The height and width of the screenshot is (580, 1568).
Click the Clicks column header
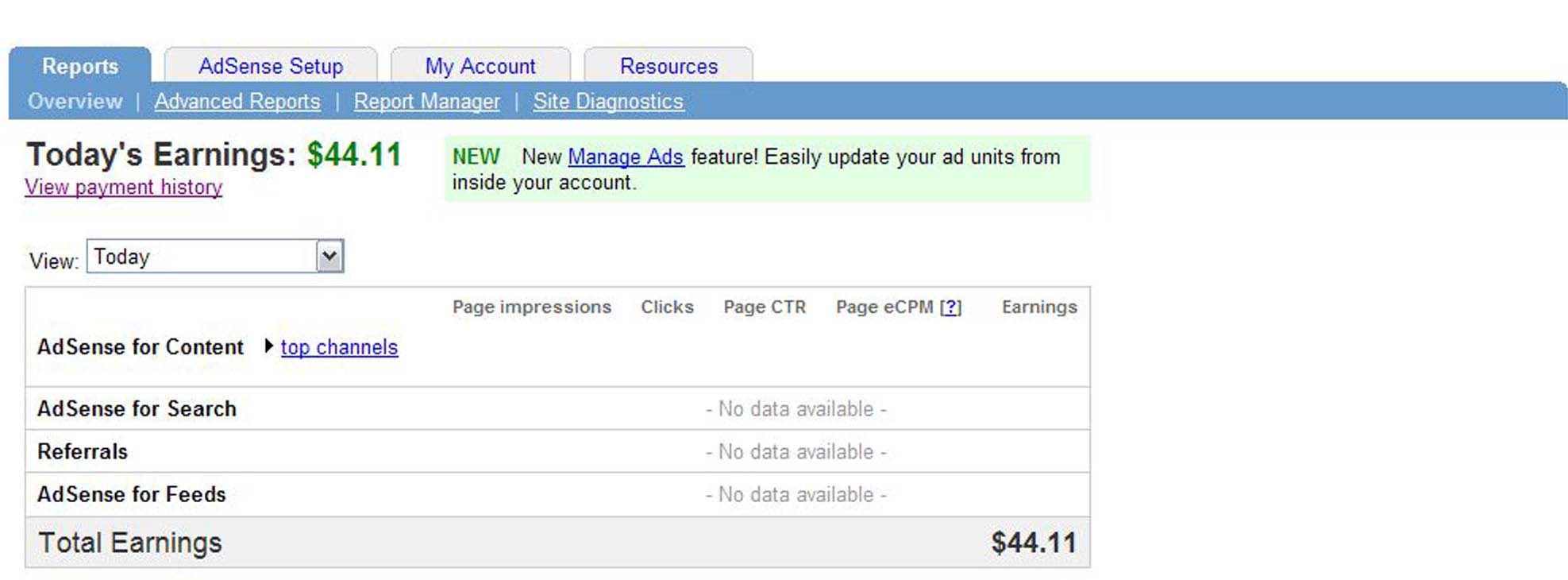click(x=667, y=307)
